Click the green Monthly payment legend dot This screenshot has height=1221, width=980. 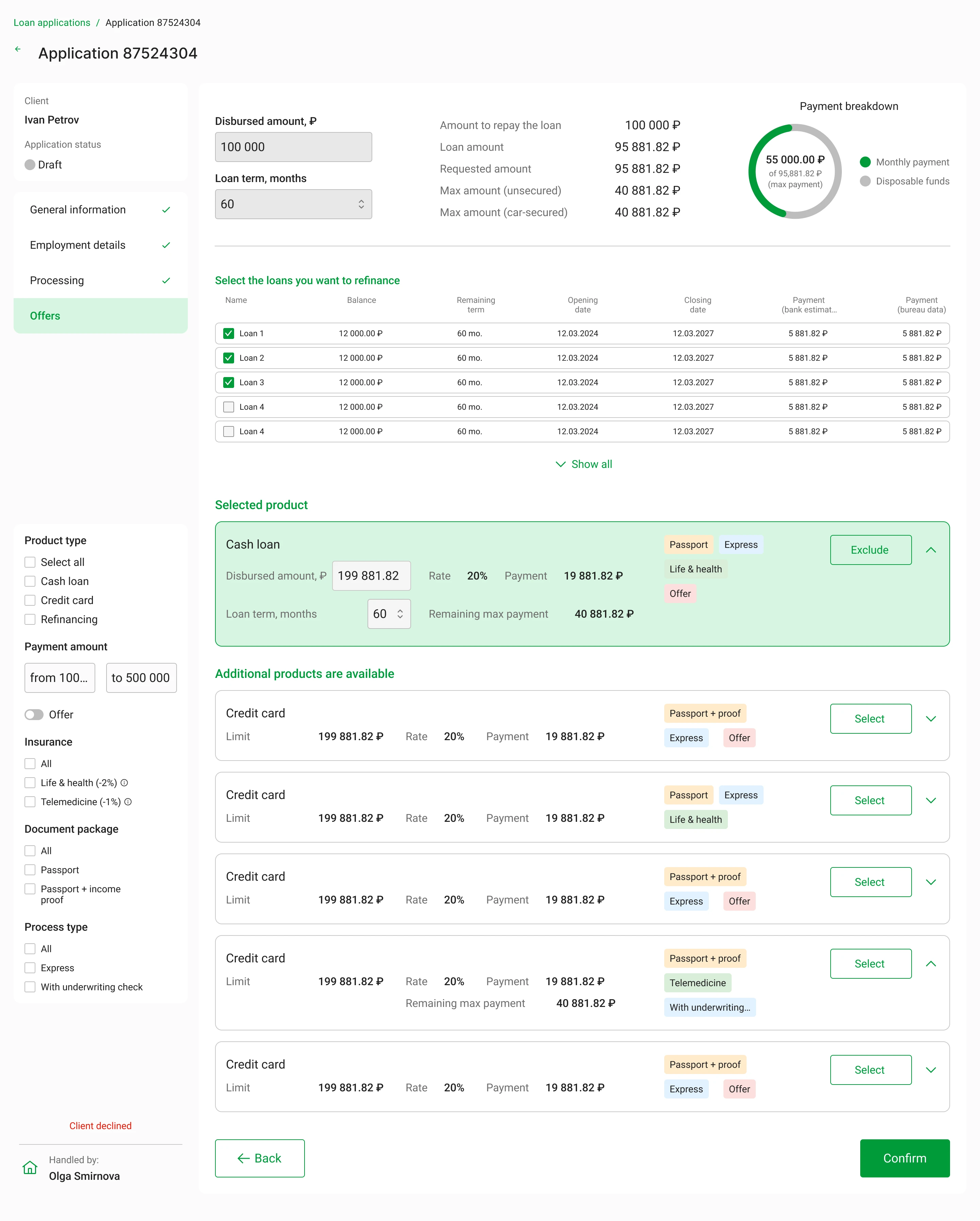865,162
